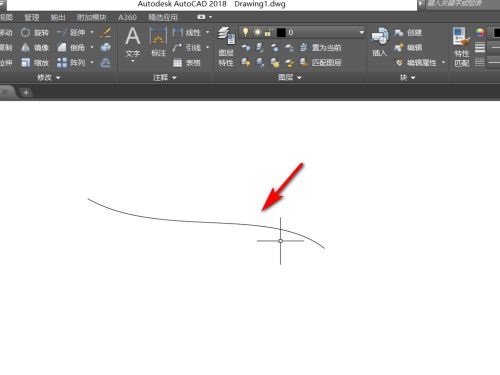Image resolution: width=500 pixels, height=375 pixels.
Task: Click the Offset tool icon
Action: coord(106,63)
